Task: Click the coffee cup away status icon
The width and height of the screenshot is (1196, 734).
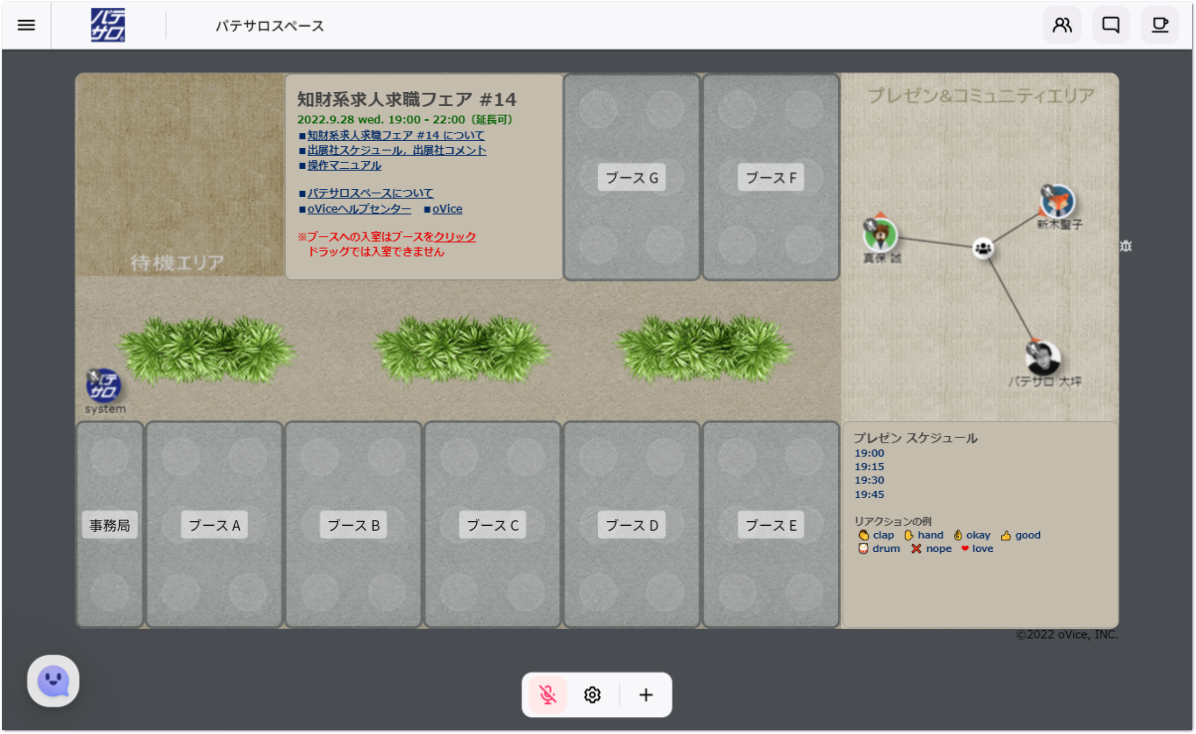Action: (1159, 25)
